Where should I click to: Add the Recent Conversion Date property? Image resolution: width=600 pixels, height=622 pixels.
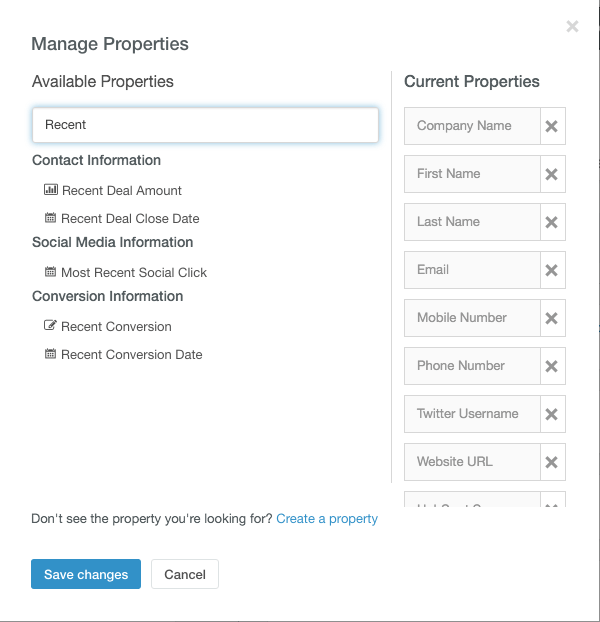pyautogui.click(x=132, y=355)
